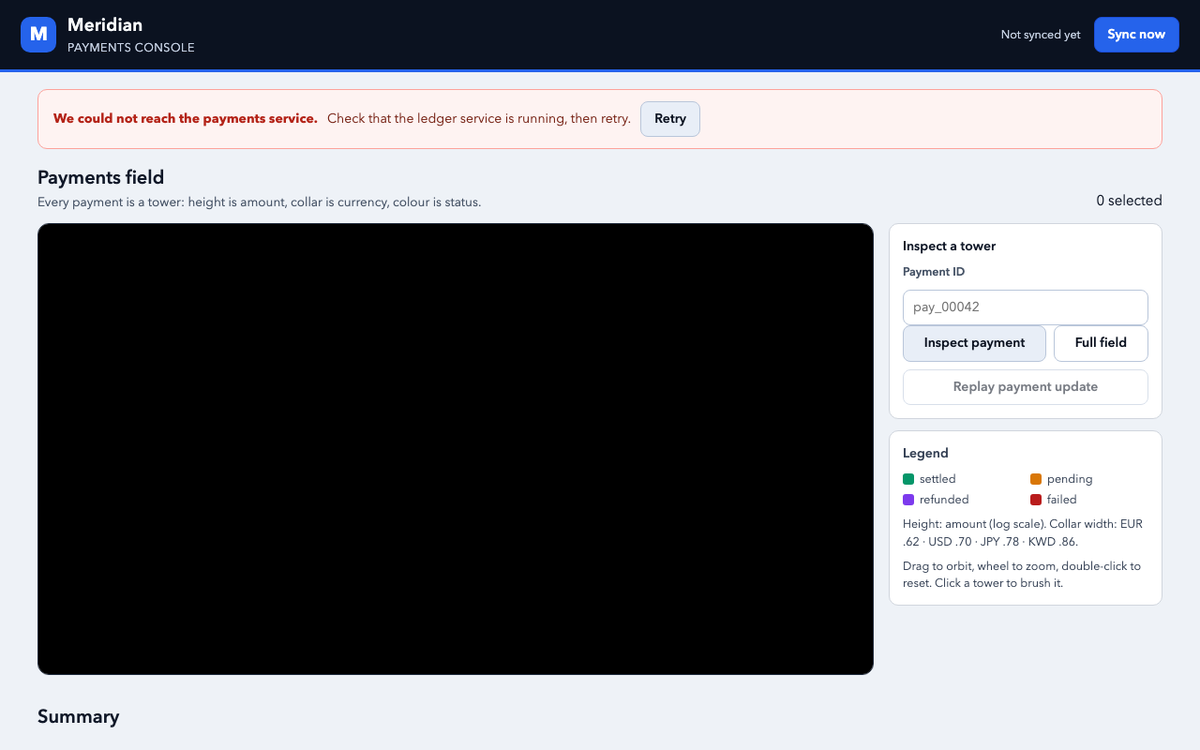Screen dimensions: 1200x750
Task: Click the Meridian M logo icon
Action: pos(39,34)
